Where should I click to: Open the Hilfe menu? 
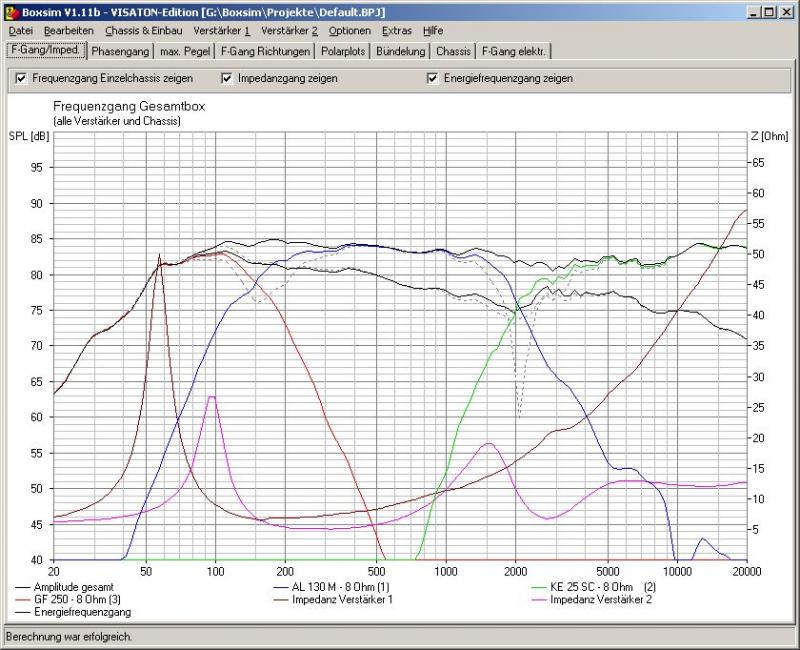(x=433, y=31)
